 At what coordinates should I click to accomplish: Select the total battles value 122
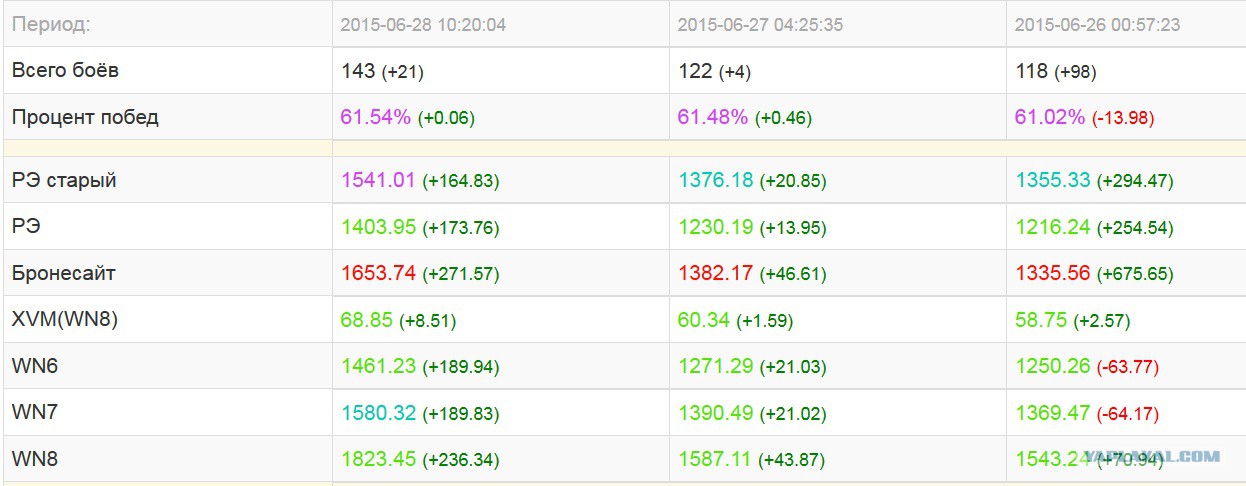pyautogui.click(x=695, y=71)
